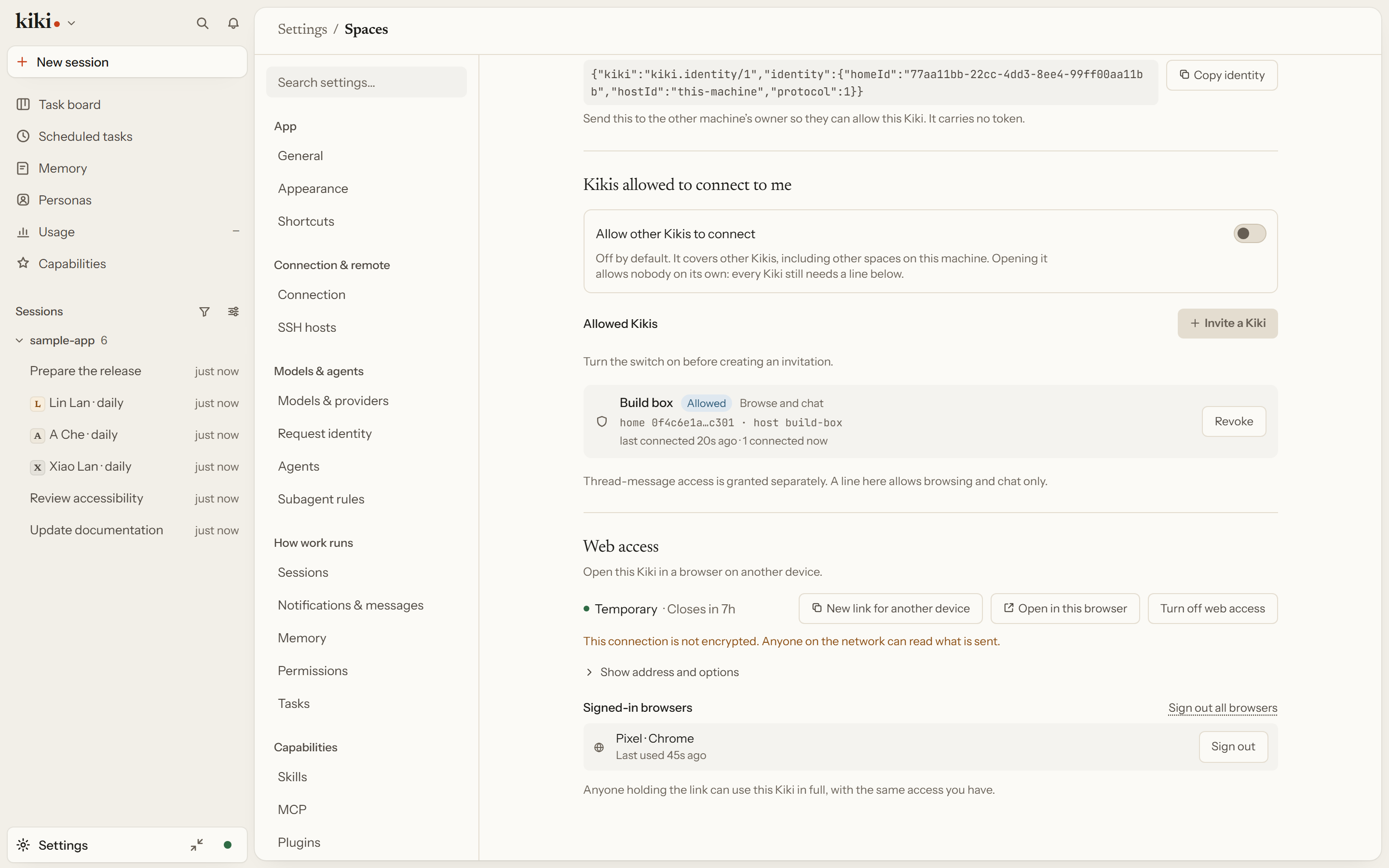Click the Settings breadcrumb link
The image size is (1389, 868).
(x=302, y=29)
